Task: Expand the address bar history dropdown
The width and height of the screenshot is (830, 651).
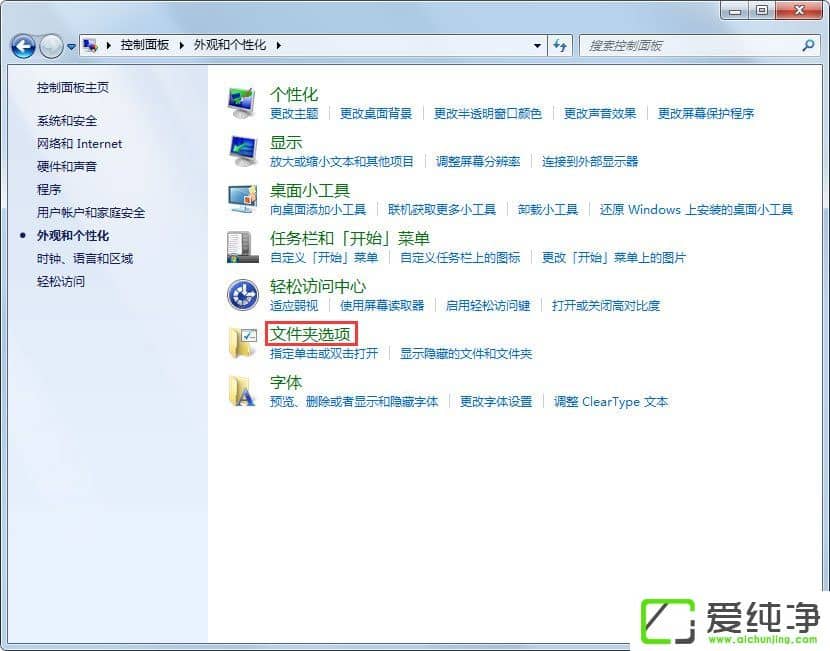Action: [x=538, y=46]
